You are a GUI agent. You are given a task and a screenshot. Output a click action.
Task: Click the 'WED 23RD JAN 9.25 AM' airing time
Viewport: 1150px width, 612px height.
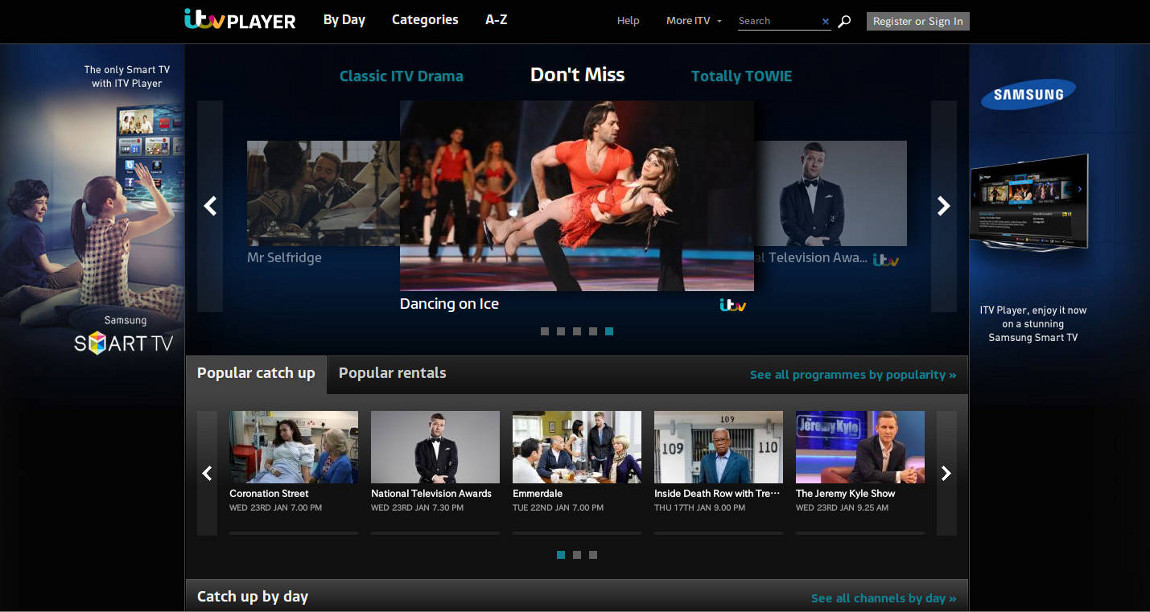[842, 508]
